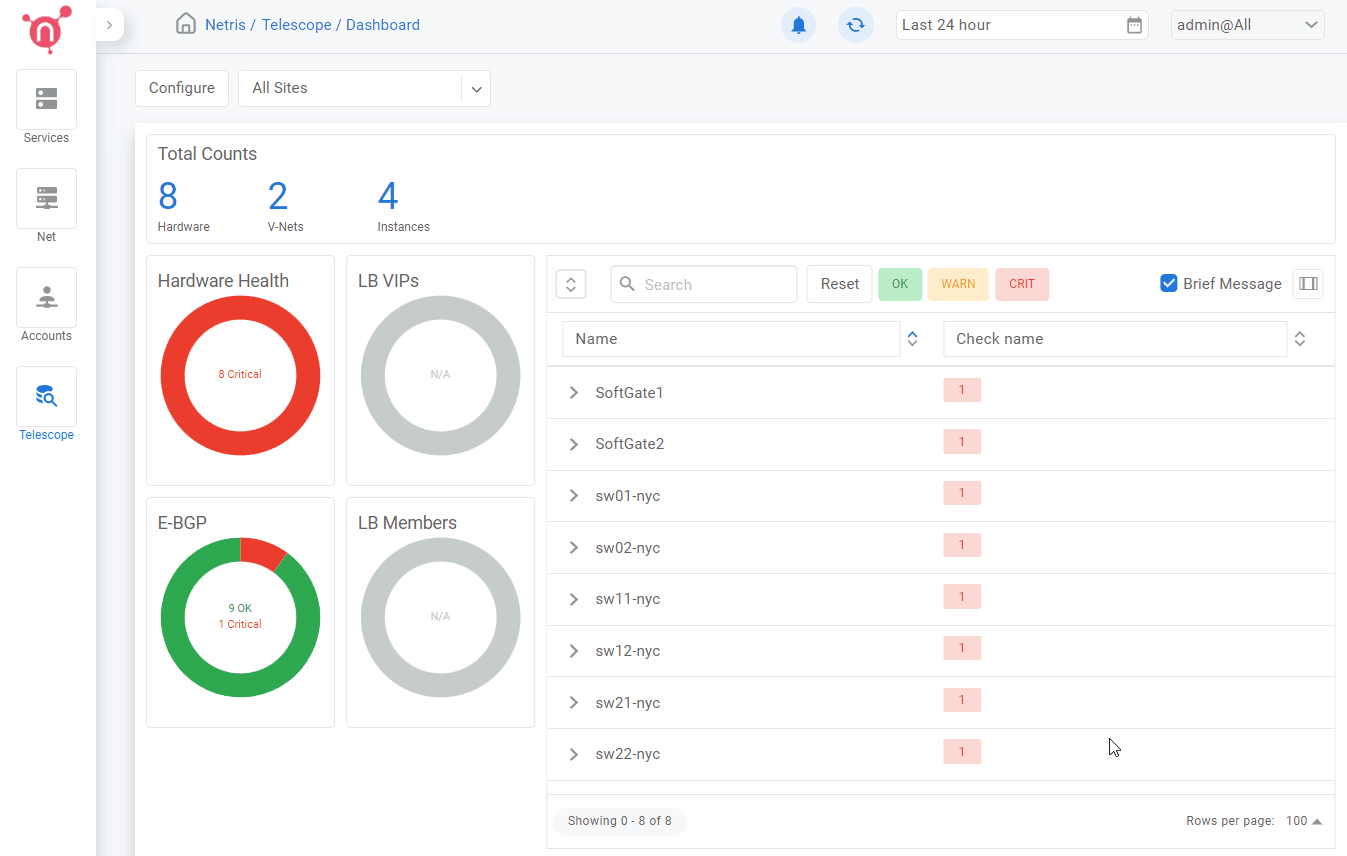This screenshot has height=856, width=1347.
Task: Expand the SoftGate1 row
Action: click(574, 393)
